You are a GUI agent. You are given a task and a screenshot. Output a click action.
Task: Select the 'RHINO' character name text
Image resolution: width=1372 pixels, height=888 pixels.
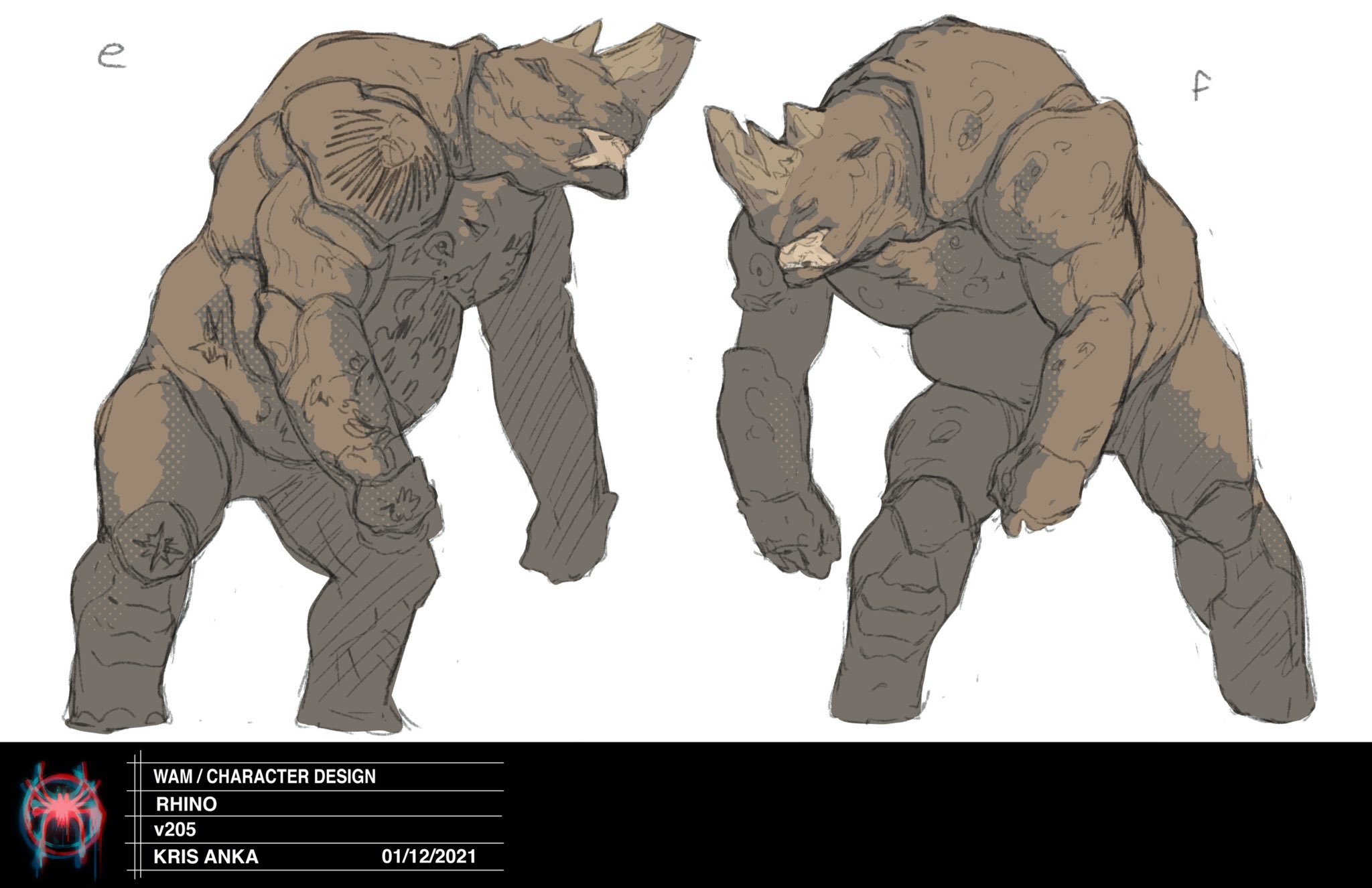coord(186,804)
